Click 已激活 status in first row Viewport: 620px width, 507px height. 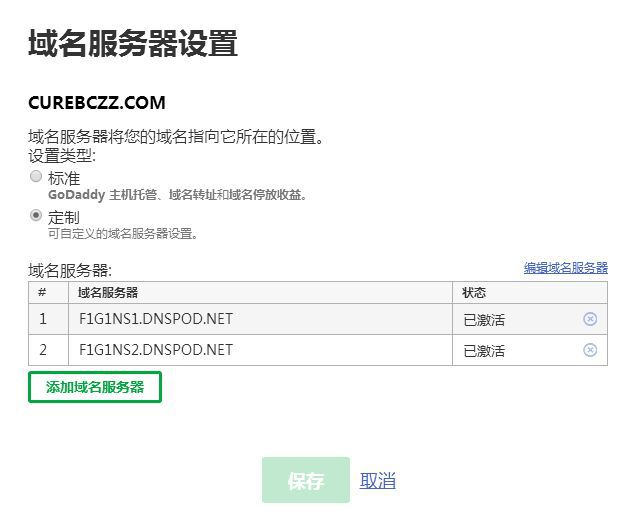(484, 320)
